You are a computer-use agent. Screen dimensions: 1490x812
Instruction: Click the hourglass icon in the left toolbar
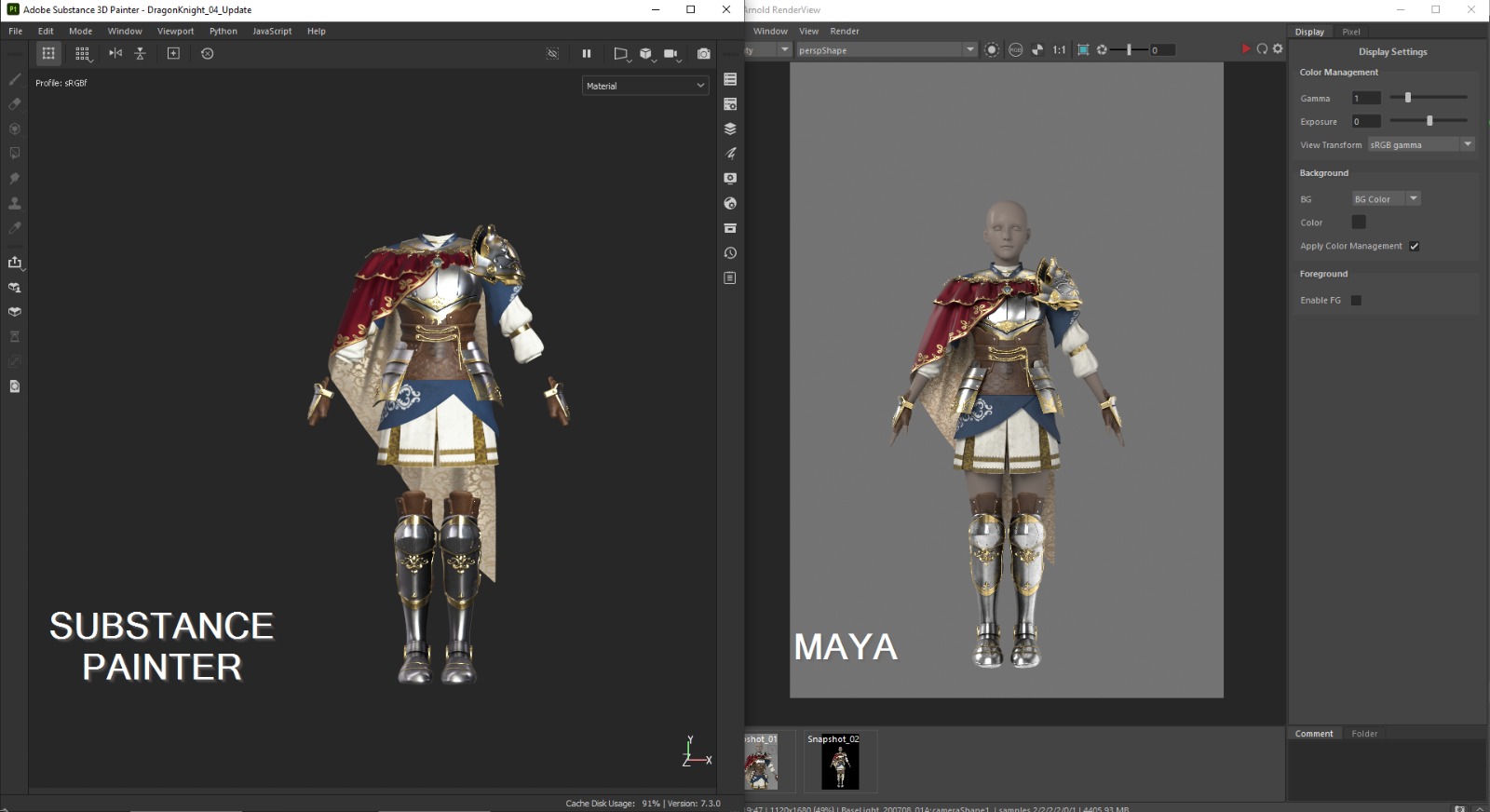[15, 336]
